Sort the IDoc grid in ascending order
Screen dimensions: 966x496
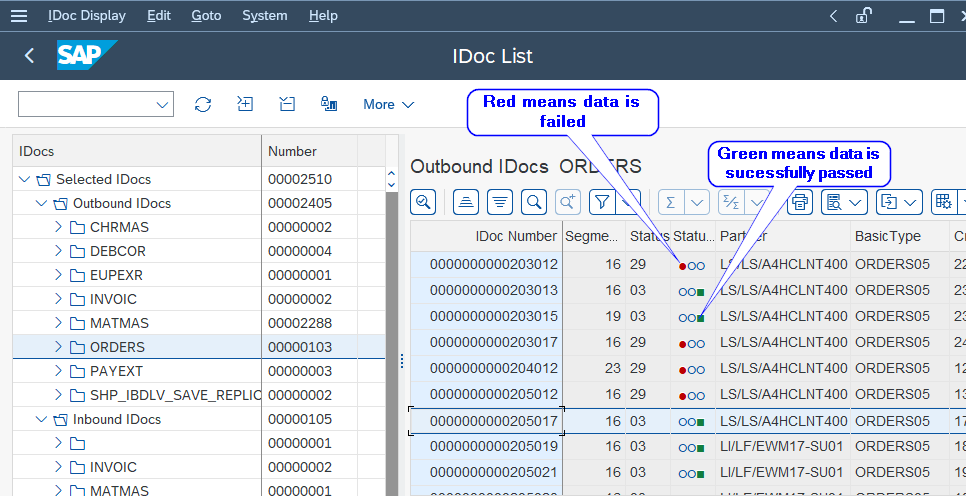click(x=466, y=201)
